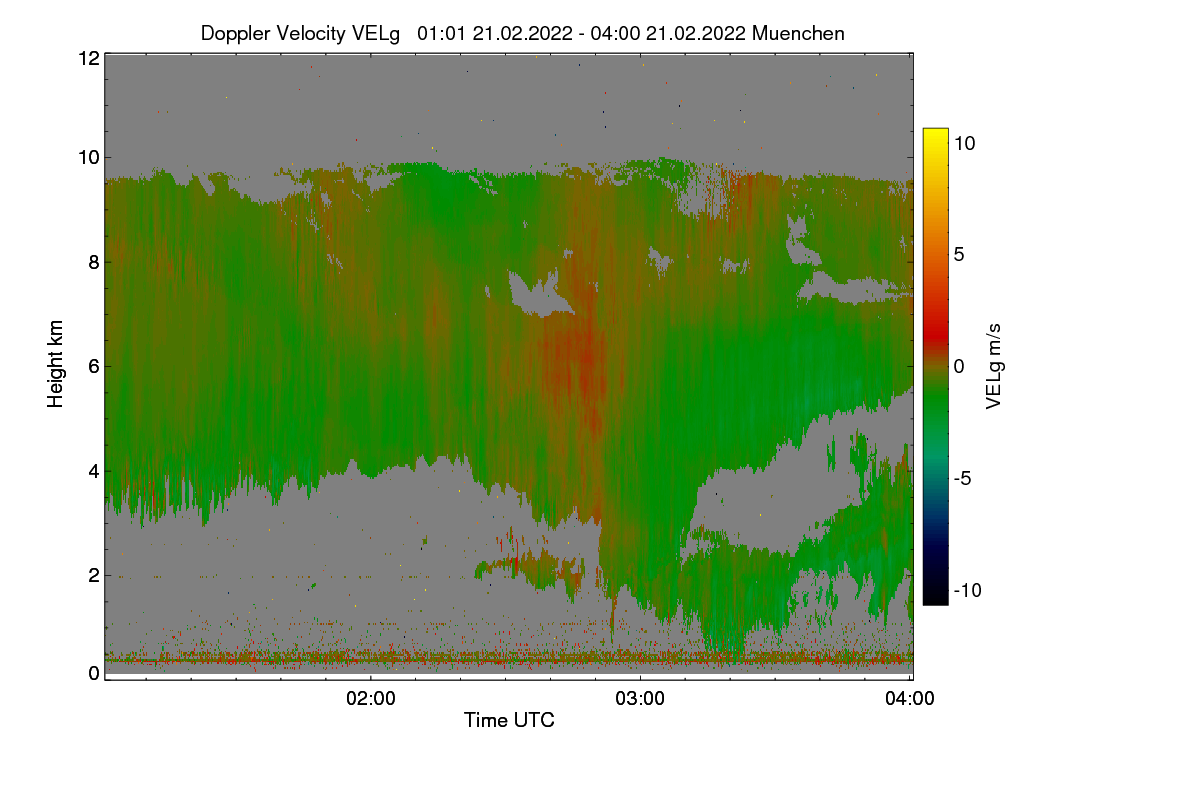Click the 02:00 time axis tick label
1200x800 pixels.
point(370,698)
